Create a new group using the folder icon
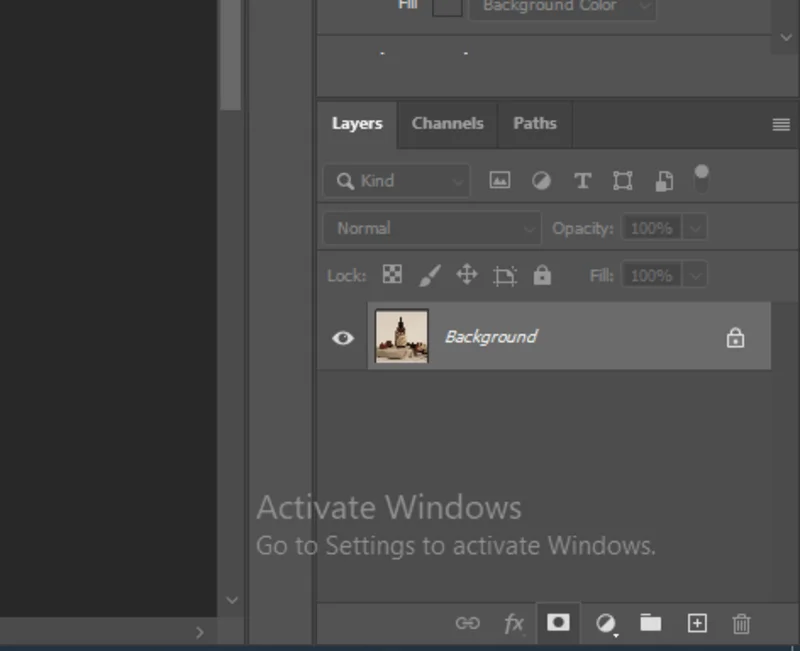This screenshot has width=800, height=651. pyautogui.click(x=650, y=622)
